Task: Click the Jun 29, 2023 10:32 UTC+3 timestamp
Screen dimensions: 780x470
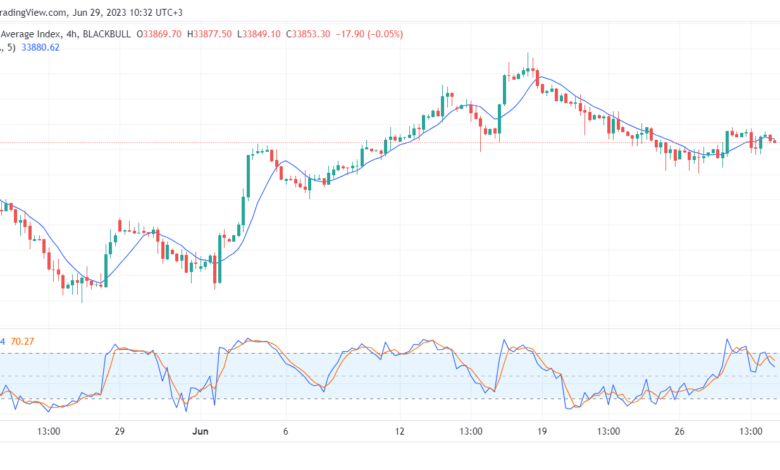Action: click(x=128, y=12)
